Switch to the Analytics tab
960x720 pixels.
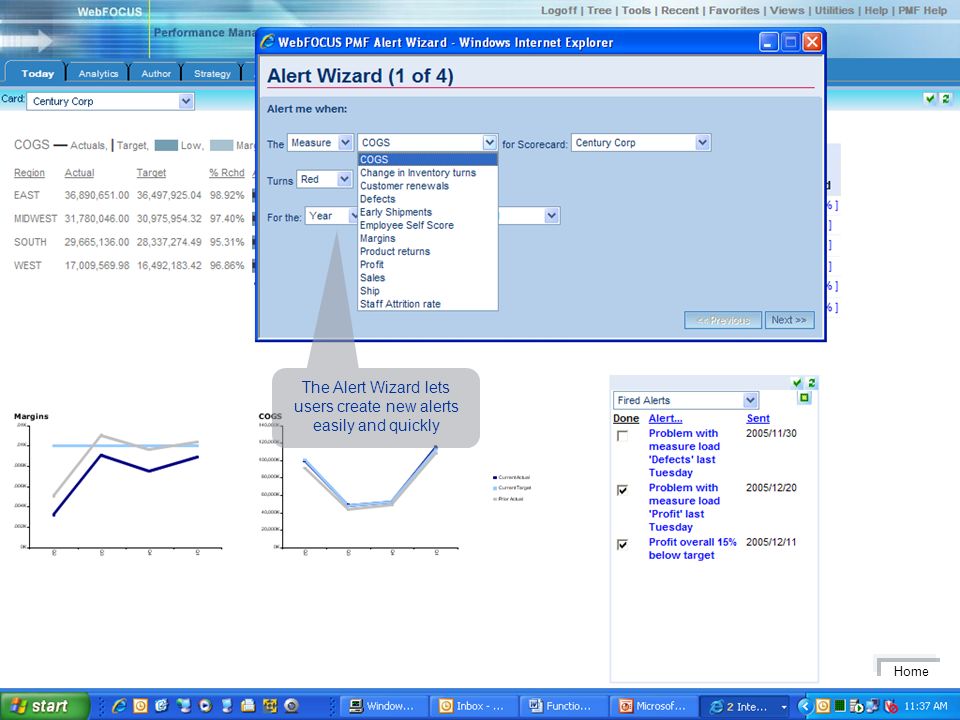(x=98, y=73)
